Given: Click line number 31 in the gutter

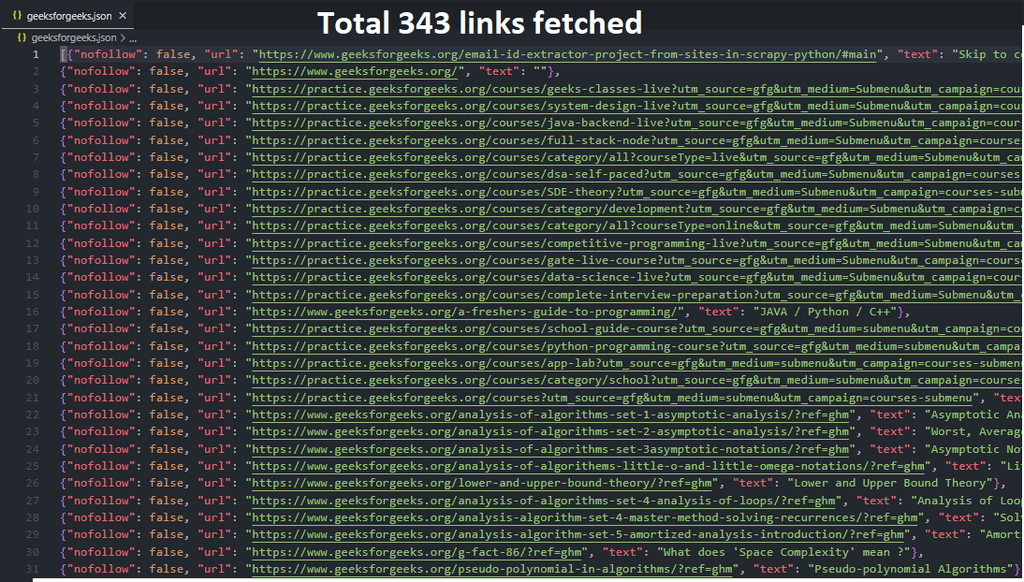Looking at the screenshot, I should click(x=33, y=569).
